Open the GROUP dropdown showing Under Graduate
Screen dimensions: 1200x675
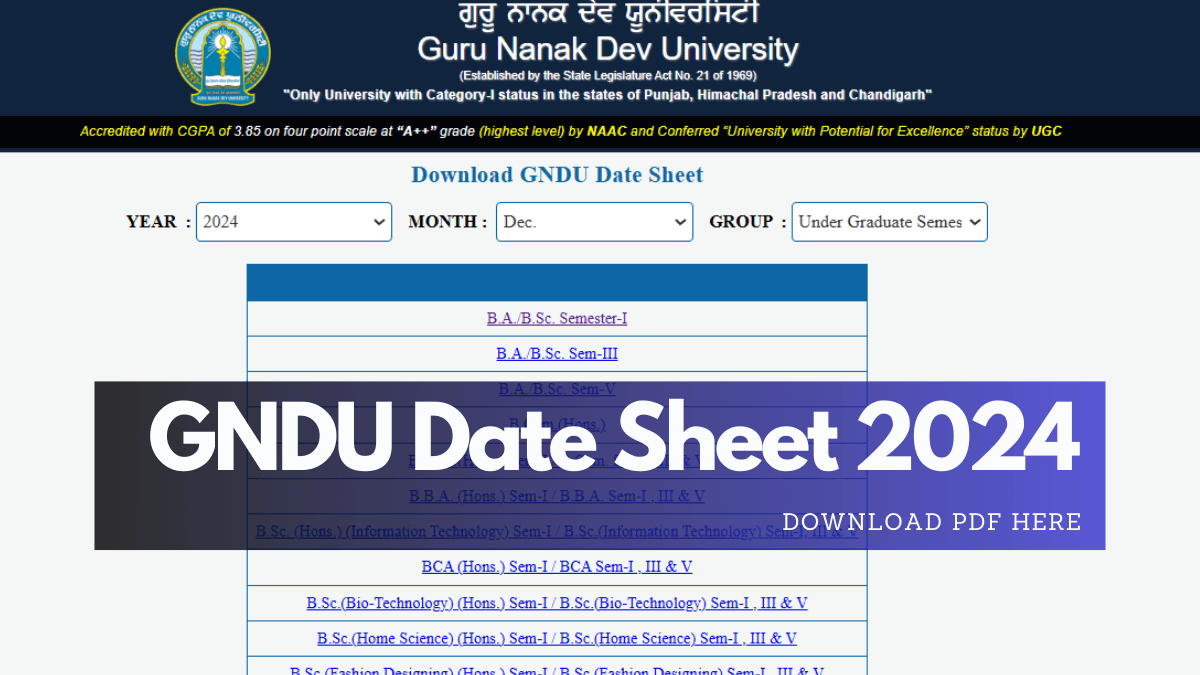coord(889,222)
